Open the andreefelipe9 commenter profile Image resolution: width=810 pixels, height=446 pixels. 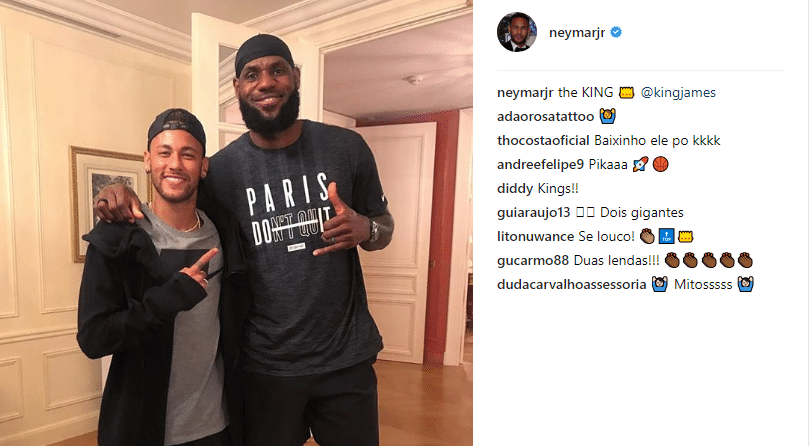540,164
